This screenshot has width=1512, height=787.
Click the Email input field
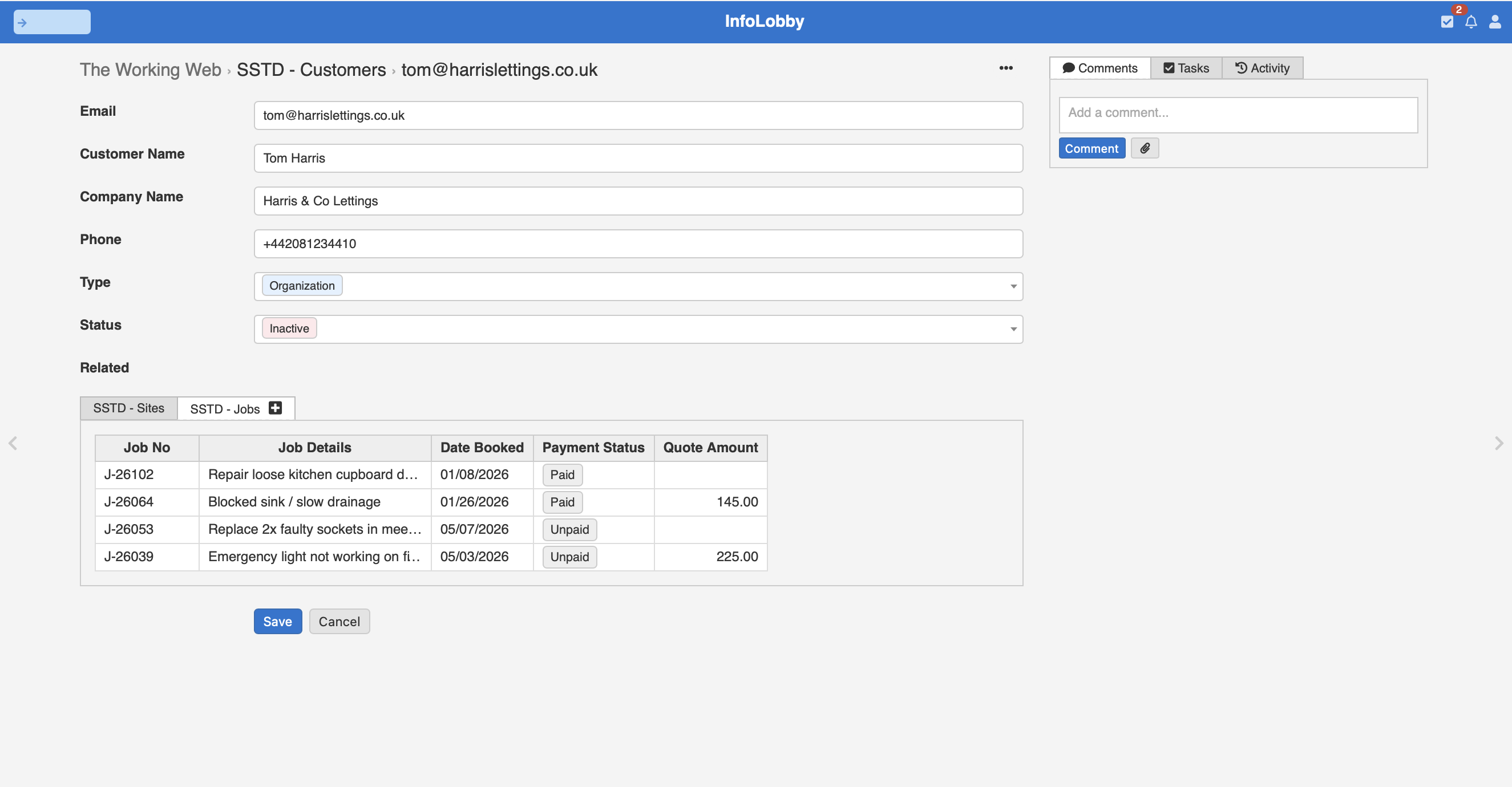[638, 115]
